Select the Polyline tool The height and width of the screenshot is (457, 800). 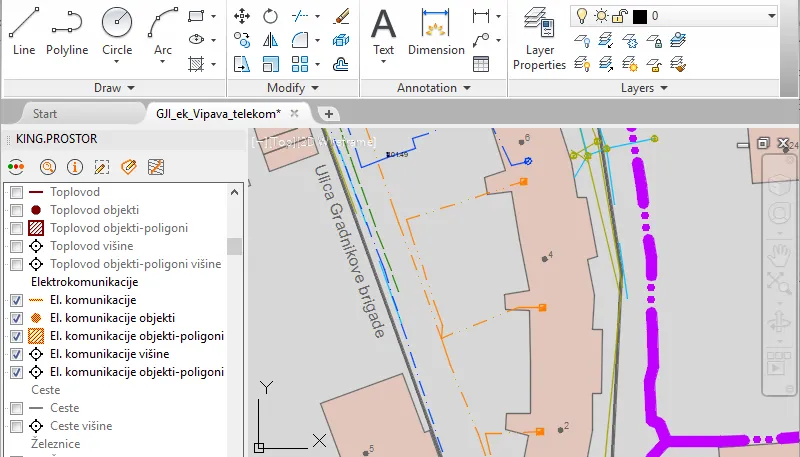pyautogui.click(x=67, y=28)
